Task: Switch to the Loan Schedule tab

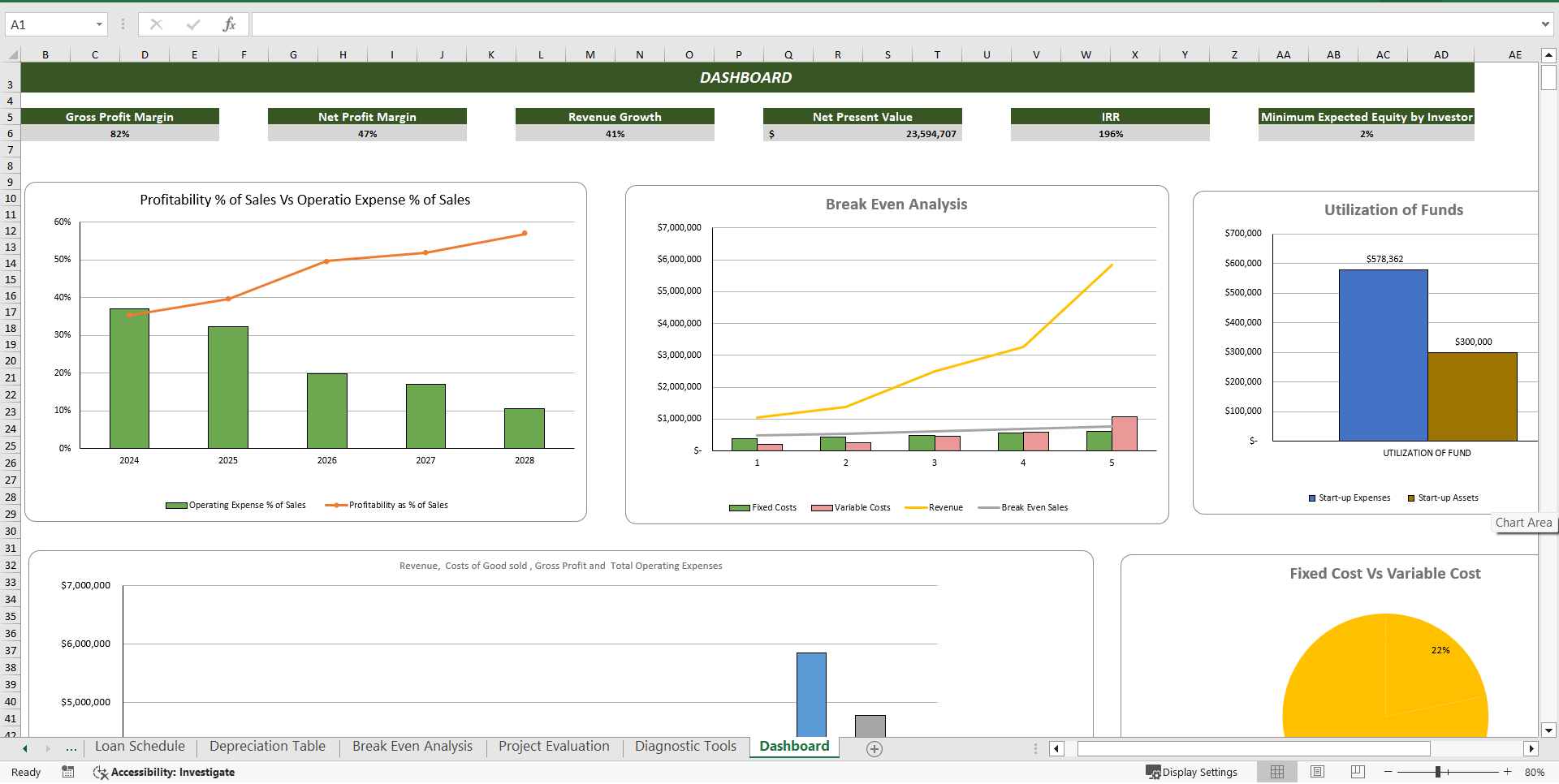Action: tap(140, 747)
